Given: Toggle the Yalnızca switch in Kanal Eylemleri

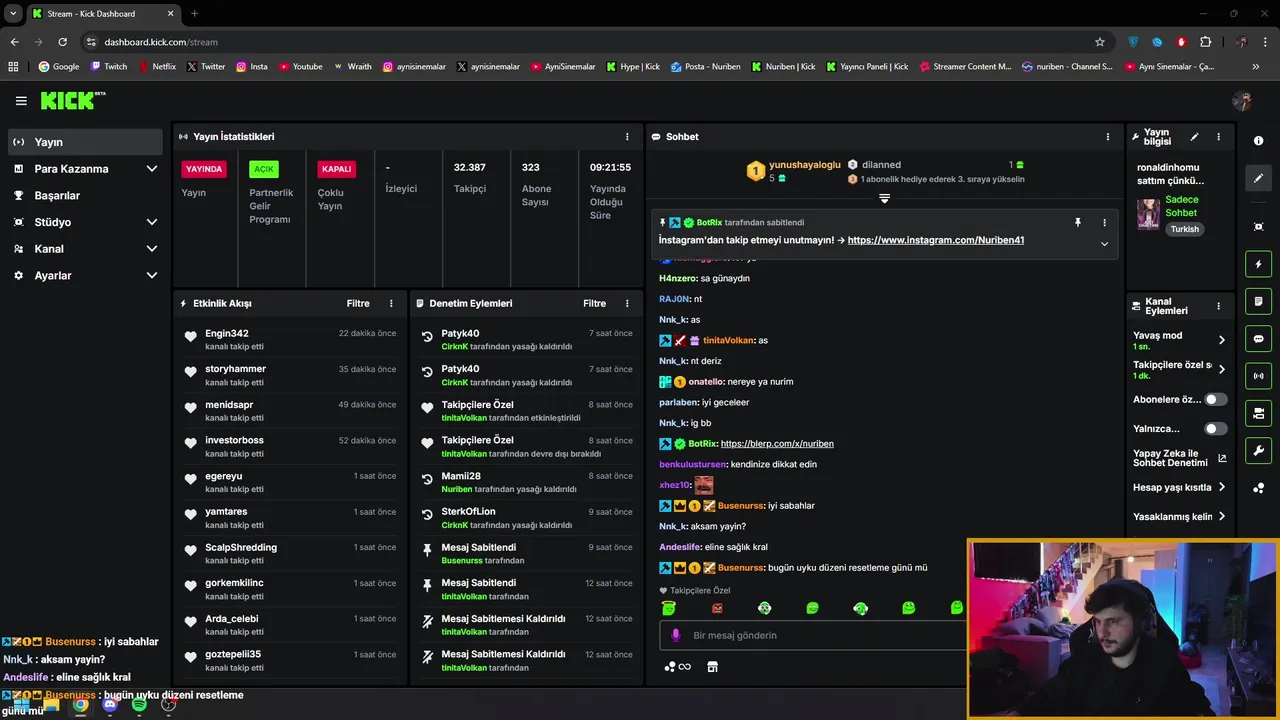Looking at the screenshot, I should (1215, 429).
